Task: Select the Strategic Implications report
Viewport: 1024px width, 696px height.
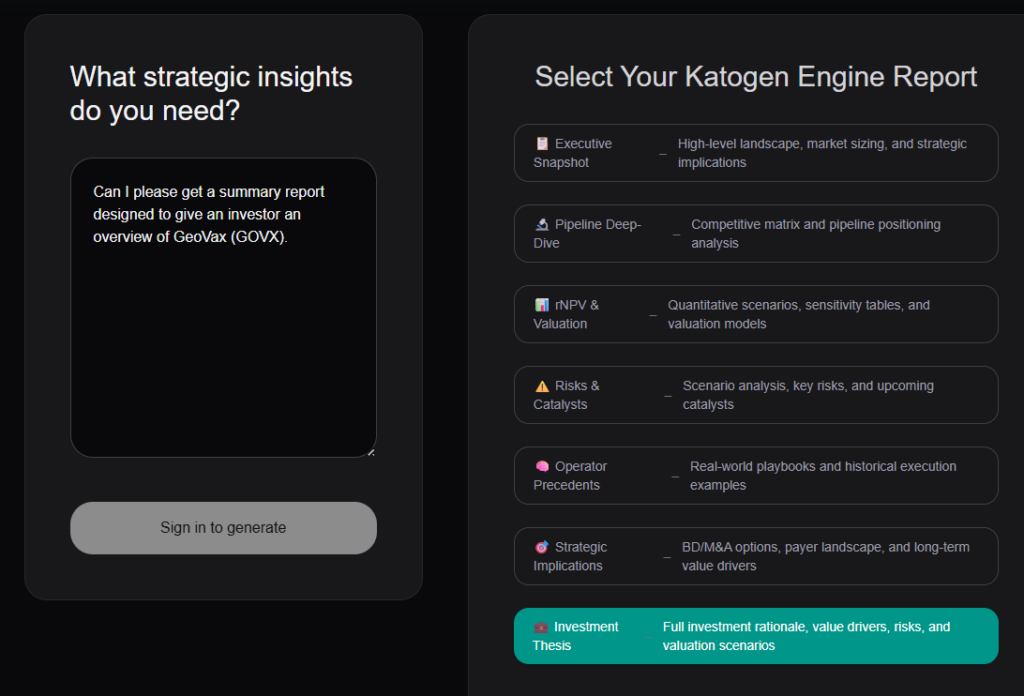Action: point(756,556)
